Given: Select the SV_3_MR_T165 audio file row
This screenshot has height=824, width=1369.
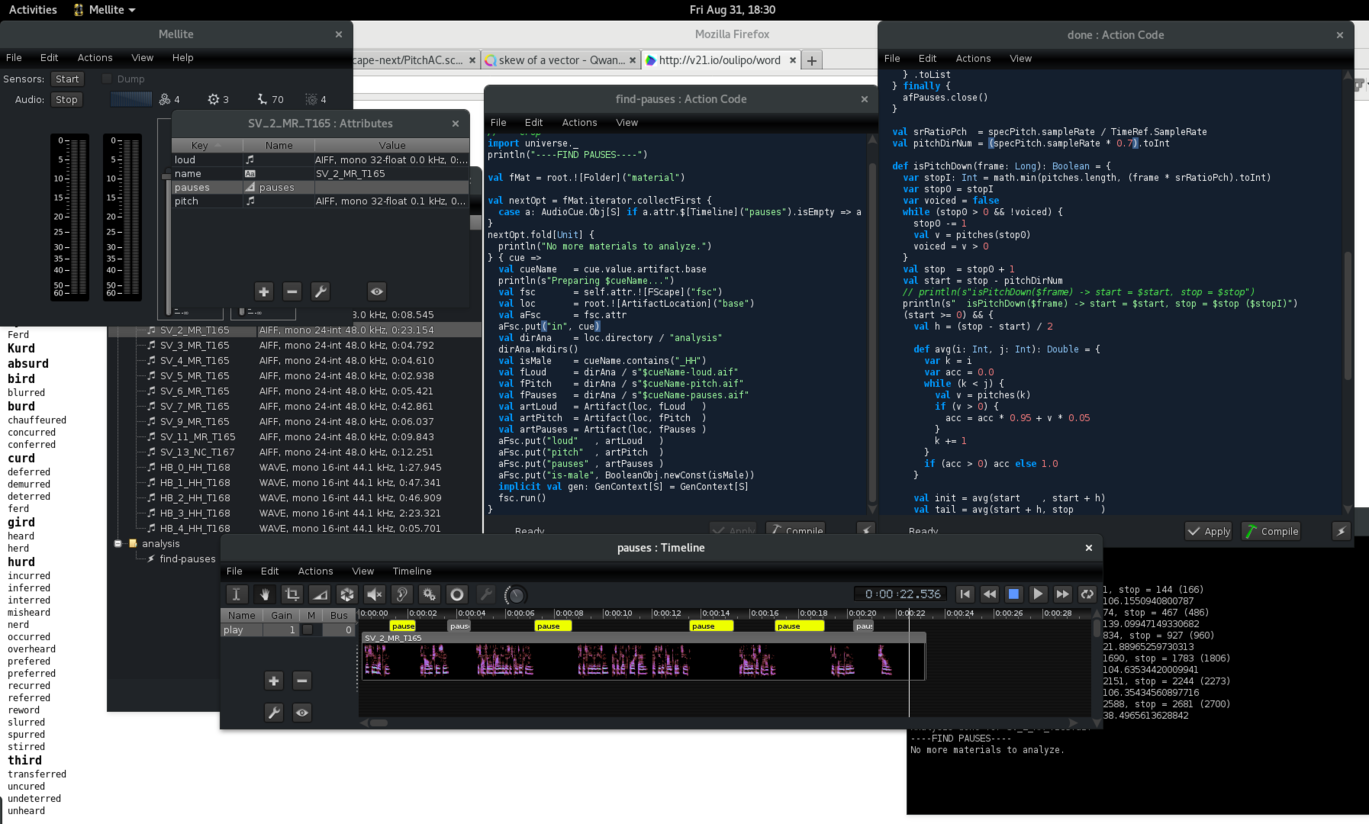Looking at the screenshot, I should pos(195,345).
